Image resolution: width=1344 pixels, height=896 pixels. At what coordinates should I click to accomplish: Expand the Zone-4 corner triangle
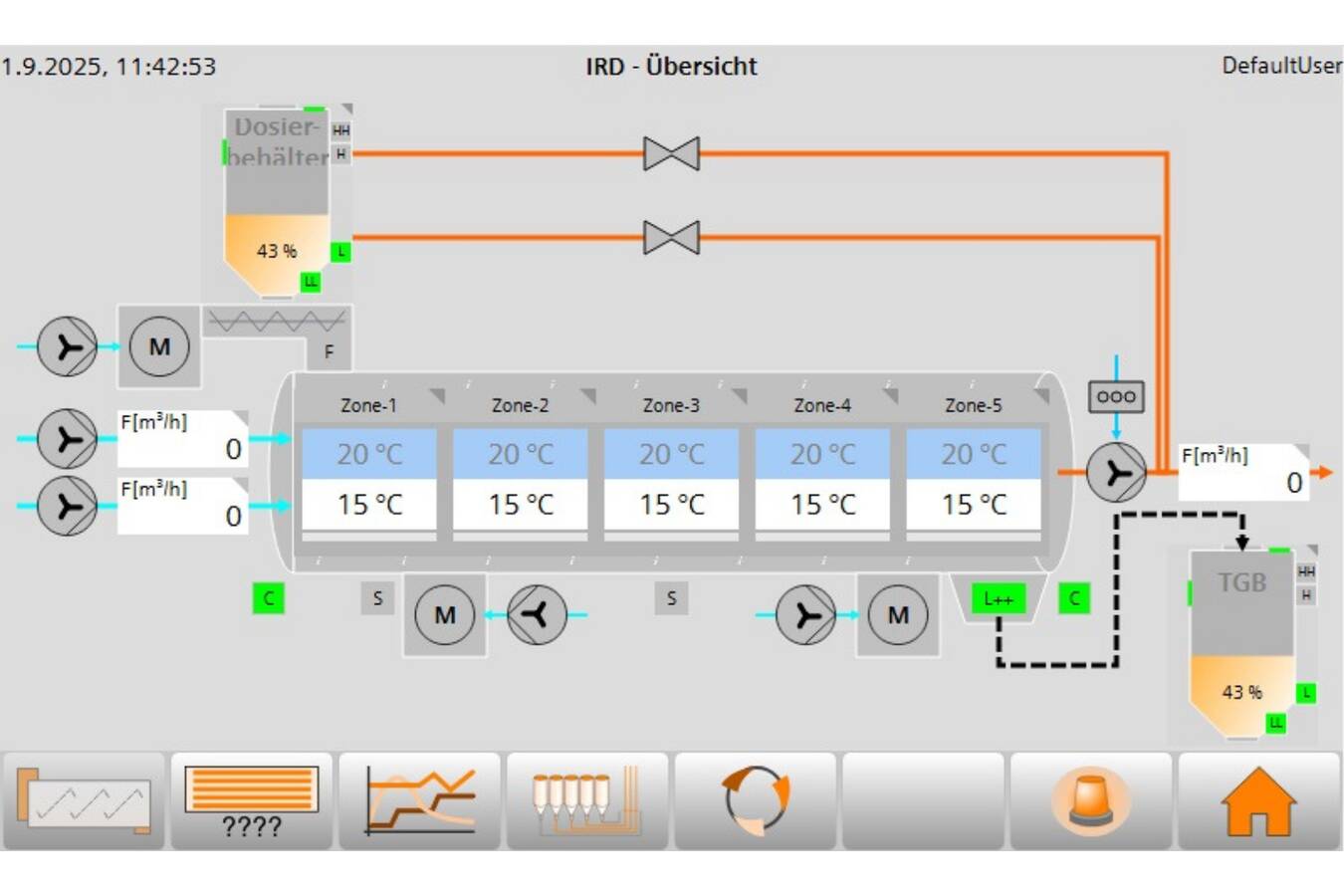point(890,396)
